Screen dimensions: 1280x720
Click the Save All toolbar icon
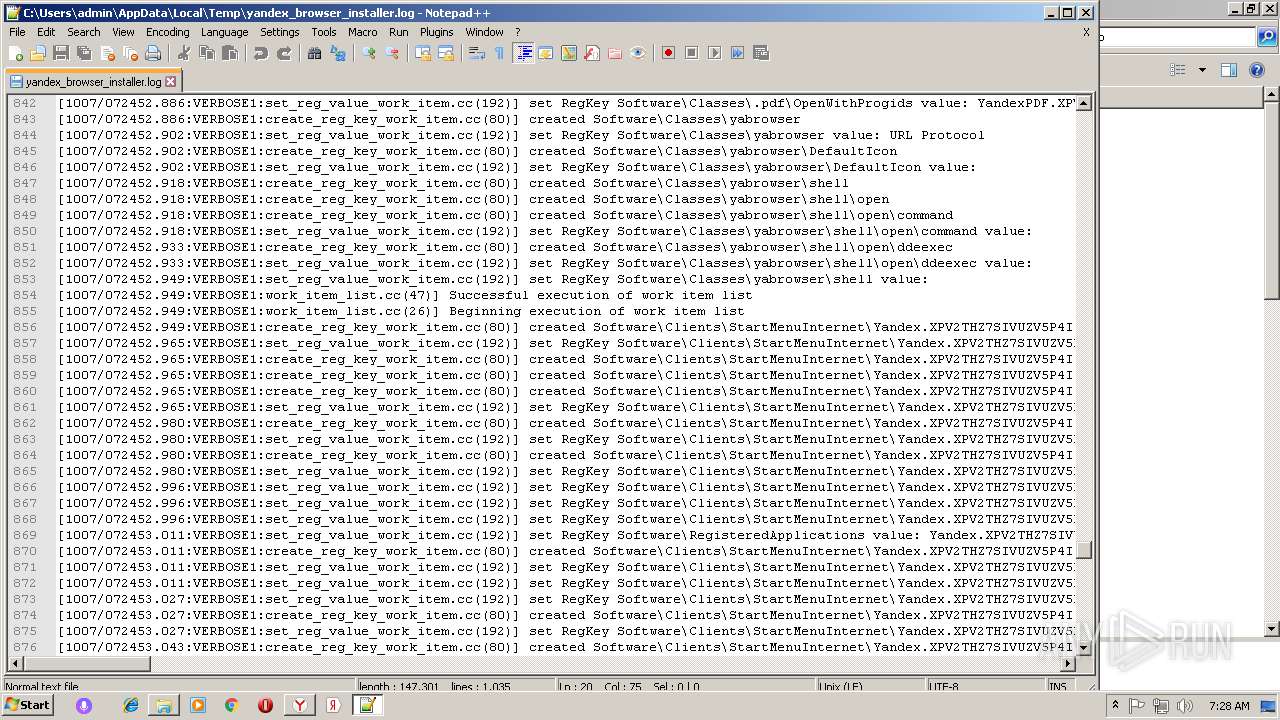pos(84,53)
